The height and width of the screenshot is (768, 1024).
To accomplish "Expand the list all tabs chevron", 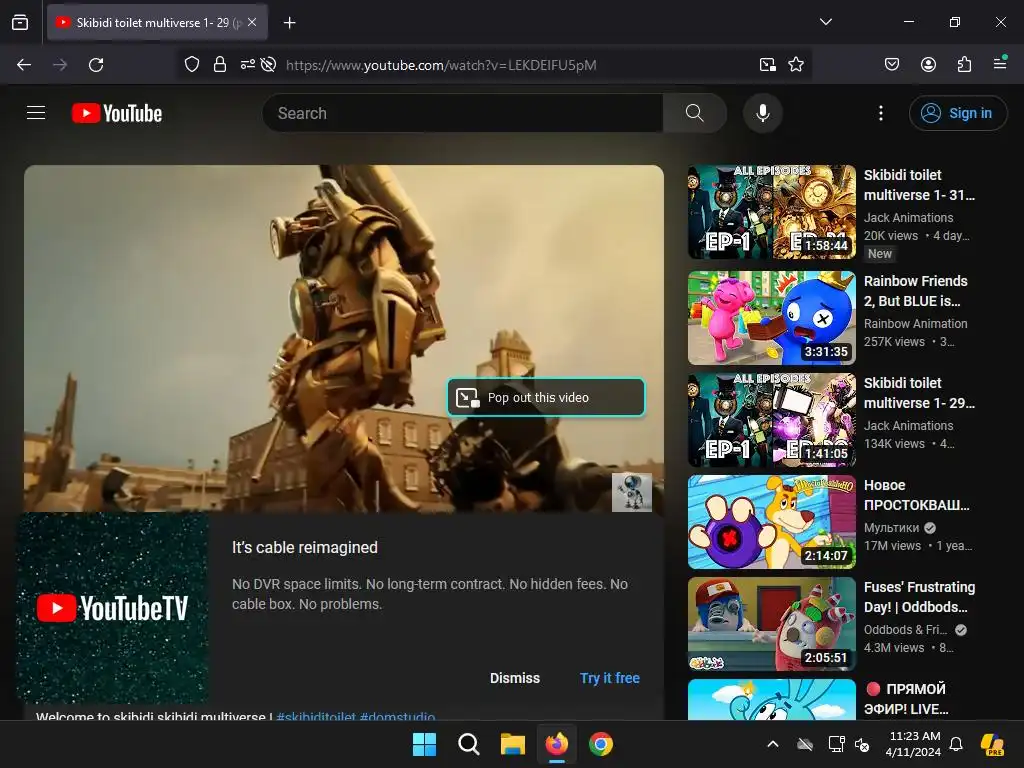I will coord(825,22).
